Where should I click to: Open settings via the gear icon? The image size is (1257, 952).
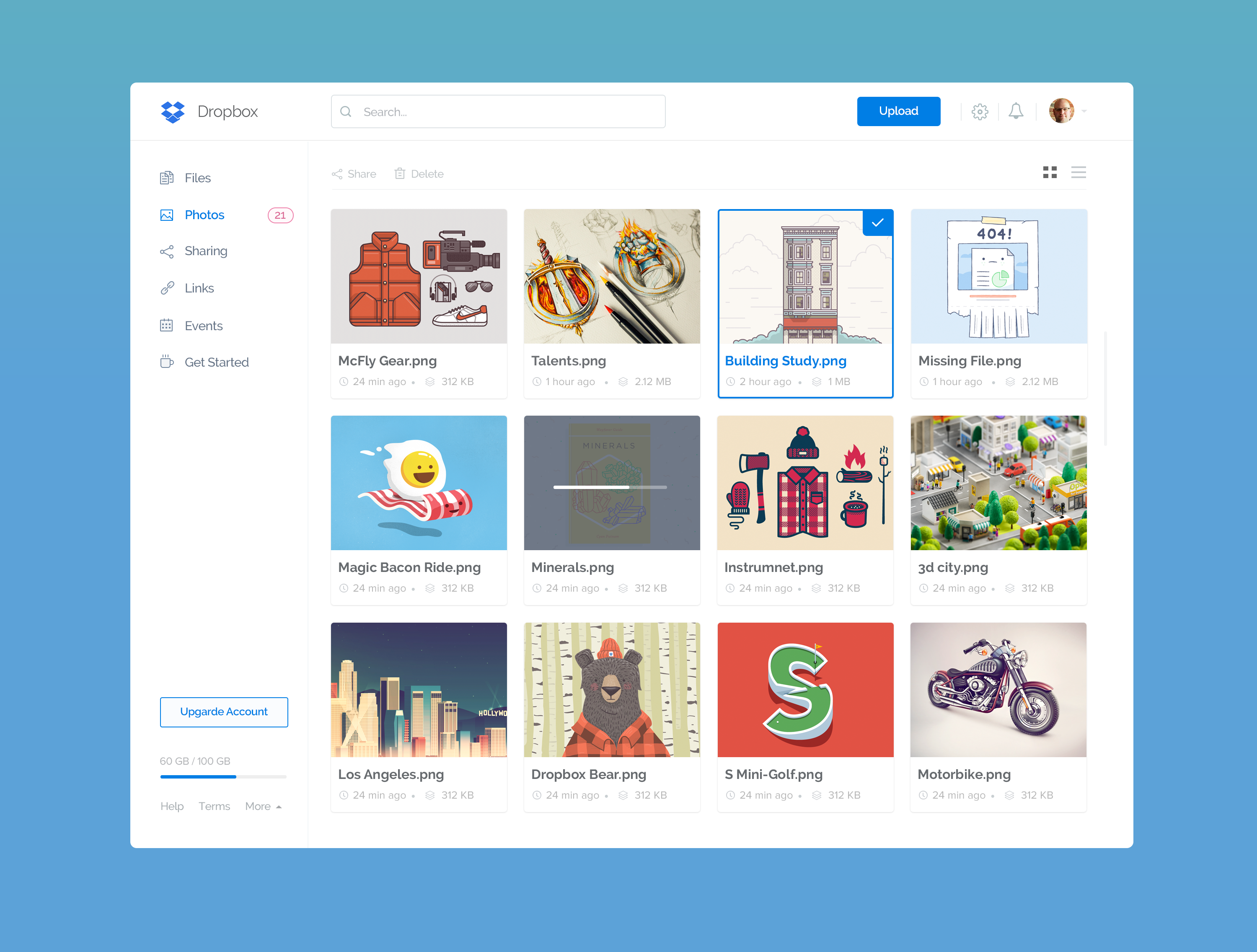(x=980, y=111)
